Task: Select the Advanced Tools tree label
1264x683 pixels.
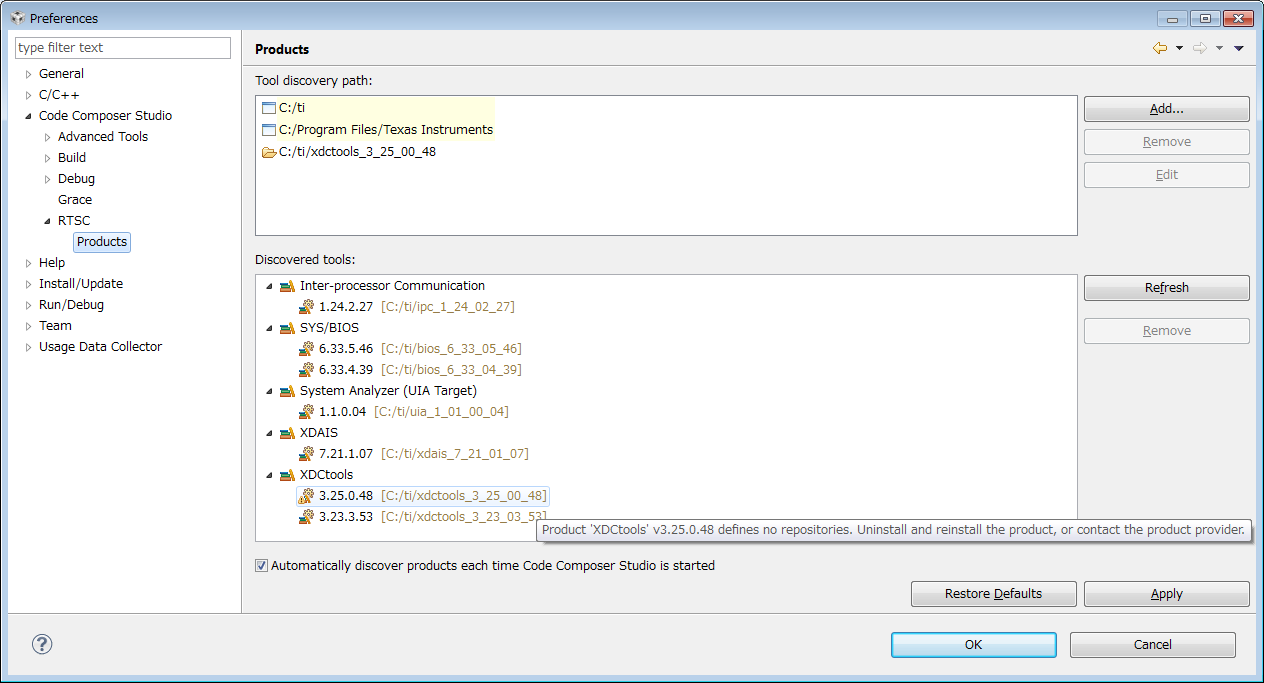Action: (x=103, y=137)
